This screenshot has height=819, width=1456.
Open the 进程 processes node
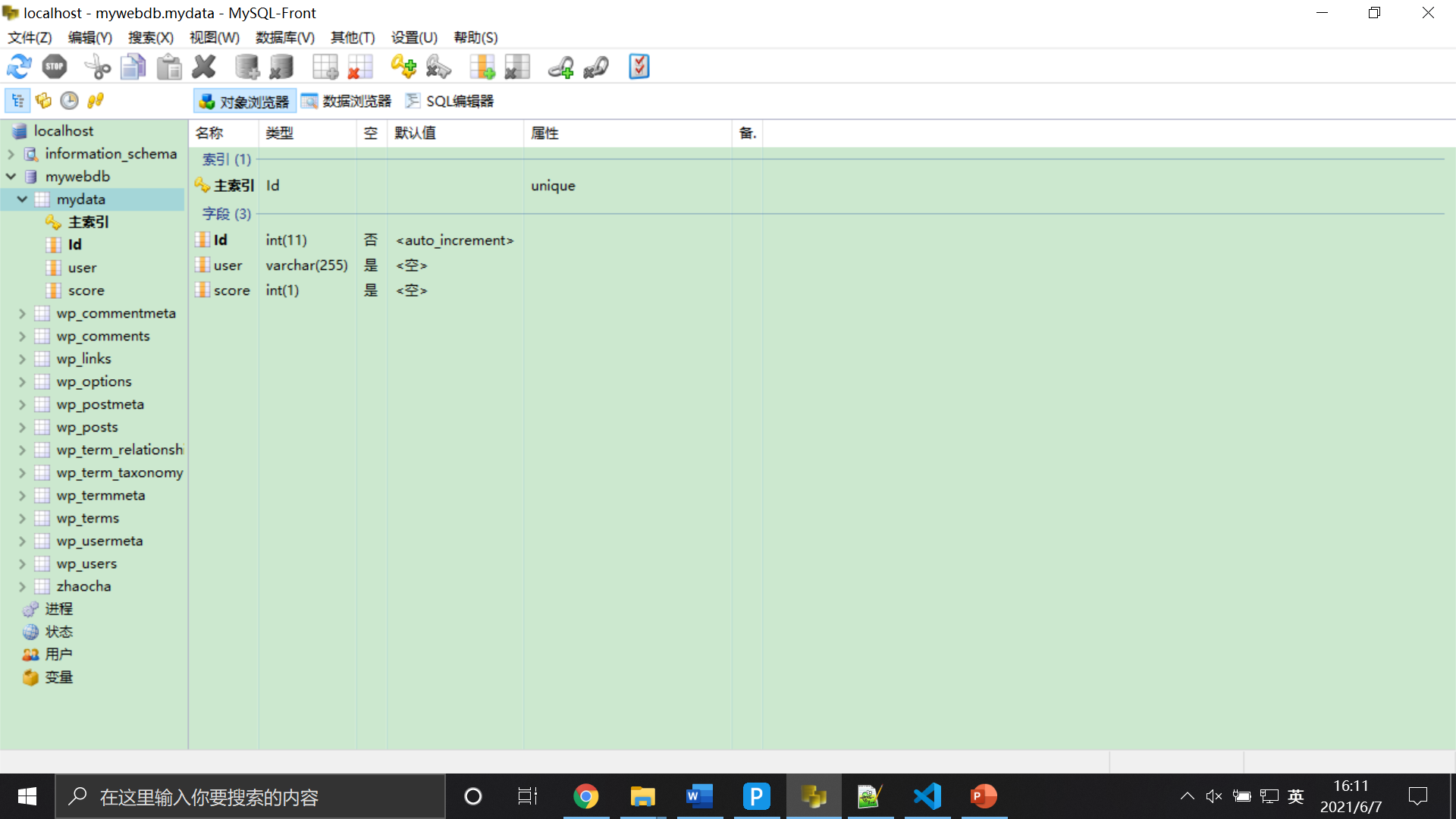pyautogui.click(x=58, y=609)
